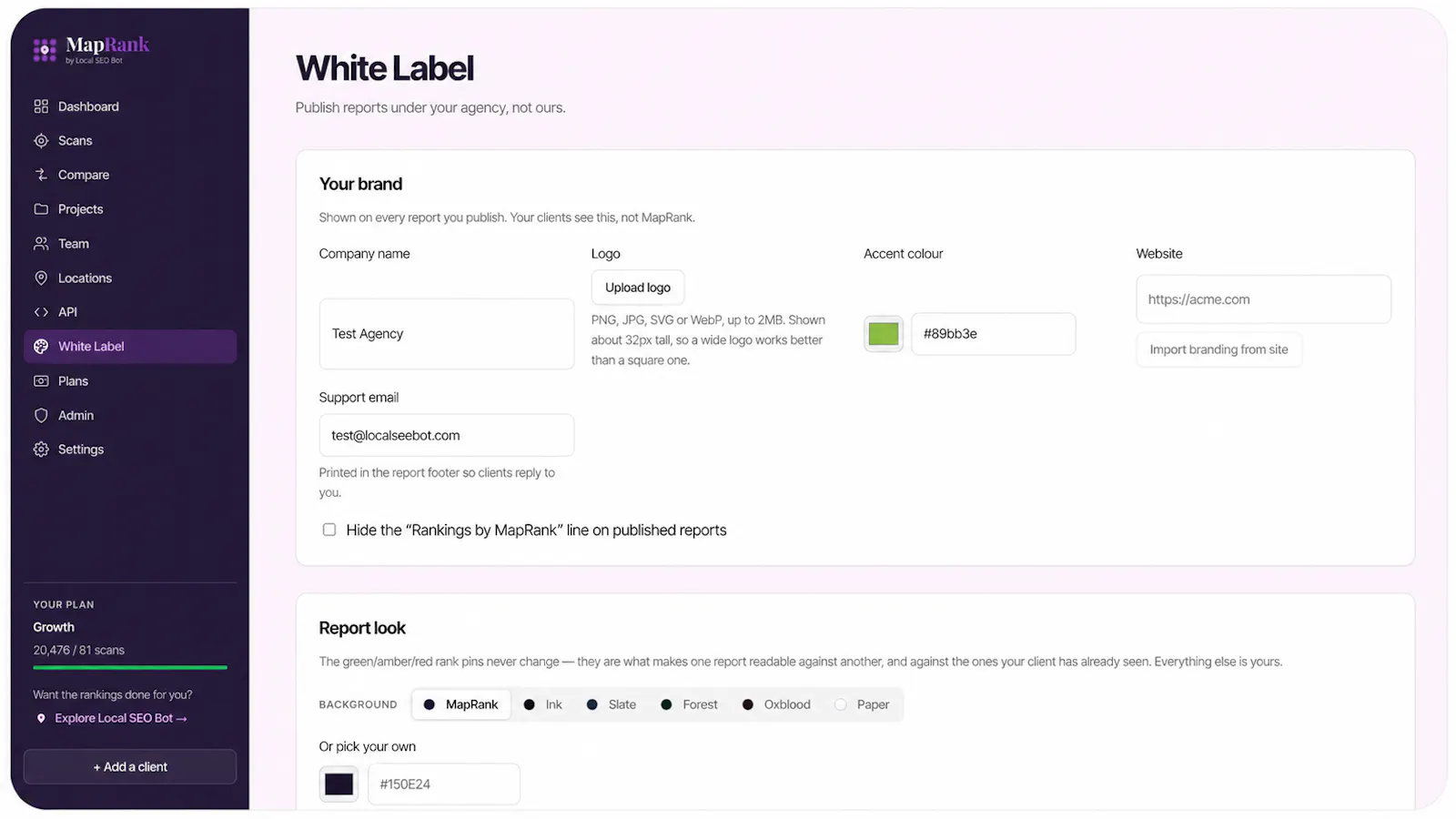Open the Admin shield icon
The image size is (1456, 819).
[x=41, y=416]
